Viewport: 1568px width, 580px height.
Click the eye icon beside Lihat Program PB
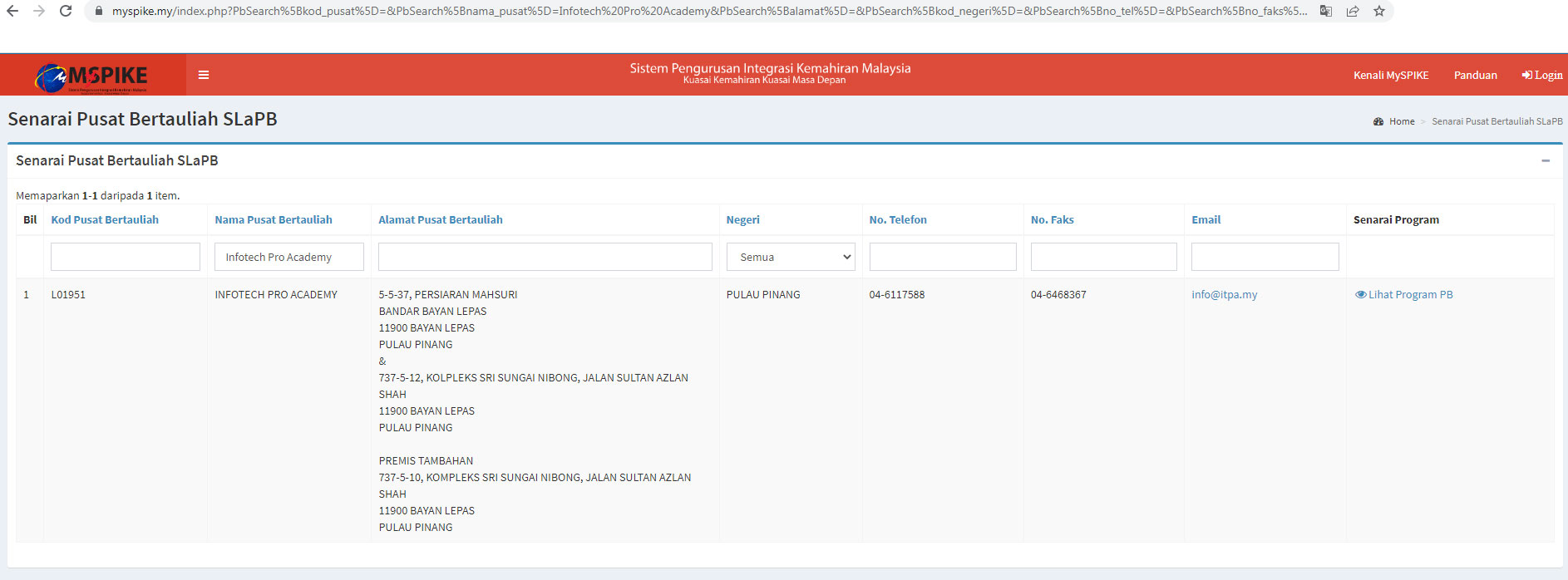[1360, 294]
